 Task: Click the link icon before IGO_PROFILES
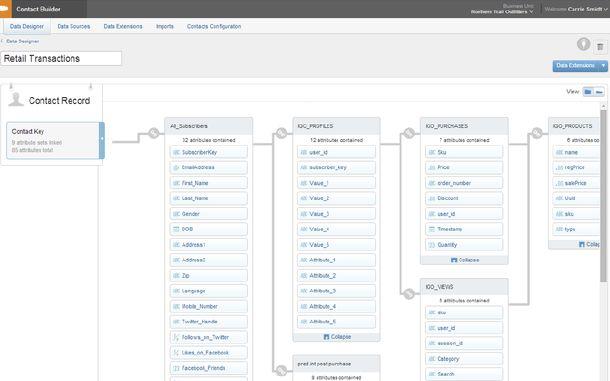282,133
